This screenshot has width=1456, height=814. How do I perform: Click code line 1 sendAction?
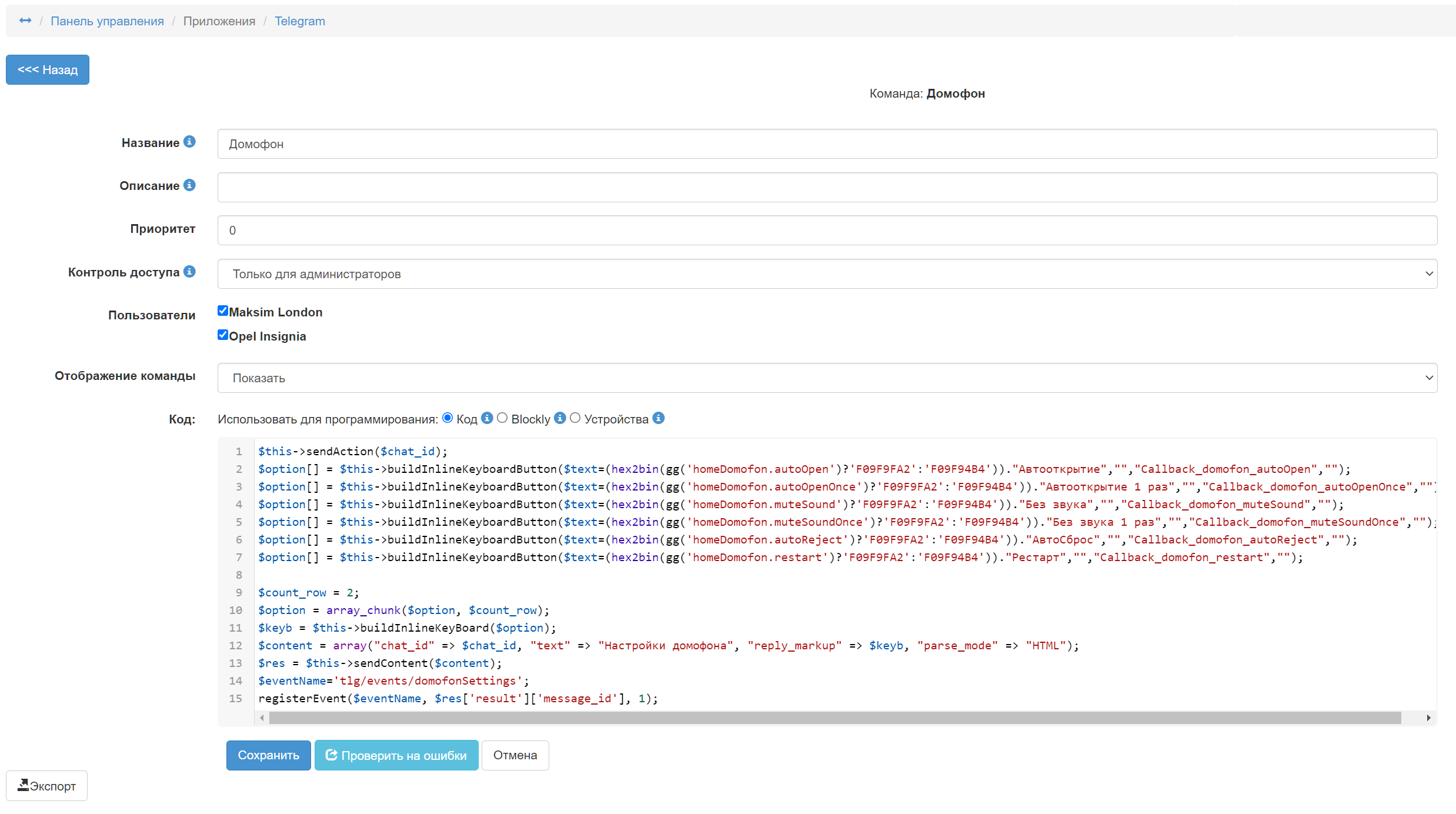coord(353,451)
